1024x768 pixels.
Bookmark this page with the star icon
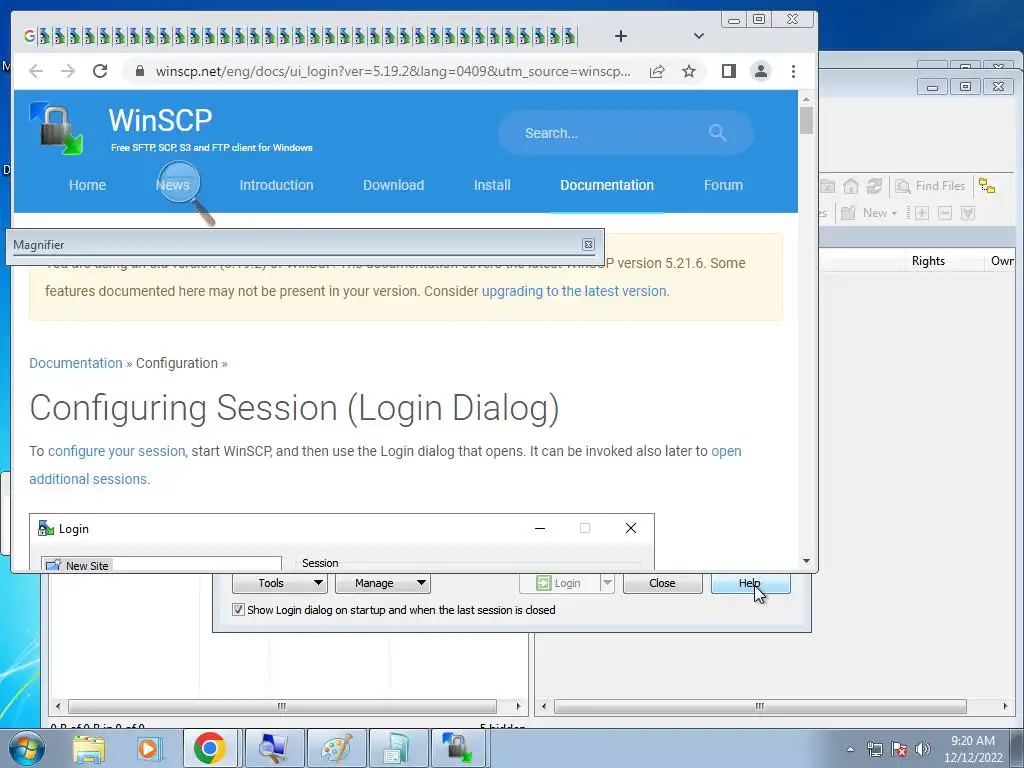tap(689, 71)
